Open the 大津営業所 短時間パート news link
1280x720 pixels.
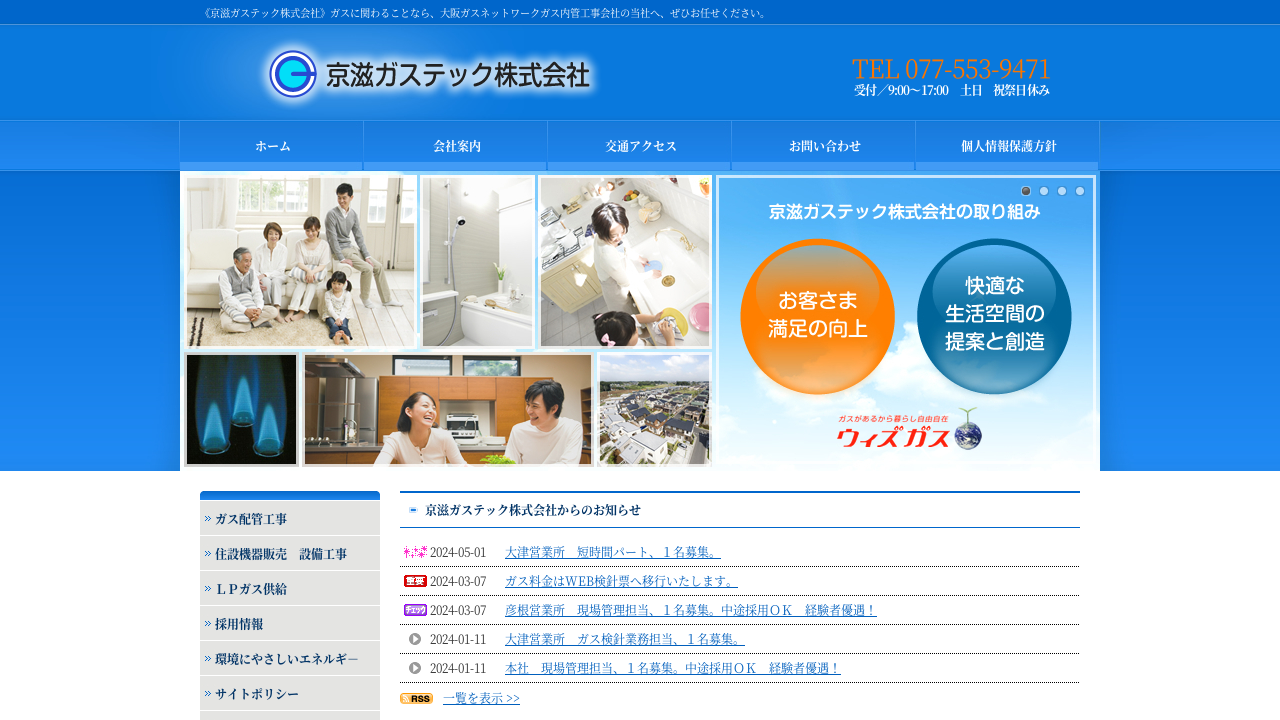coord(612,553)
